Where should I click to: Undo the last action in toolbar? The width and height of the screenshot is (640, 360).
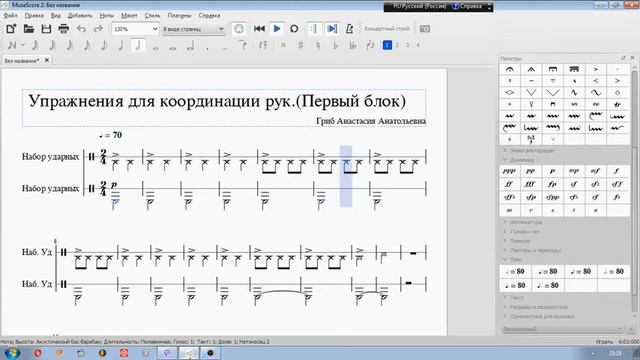click(x=81, y=29)
